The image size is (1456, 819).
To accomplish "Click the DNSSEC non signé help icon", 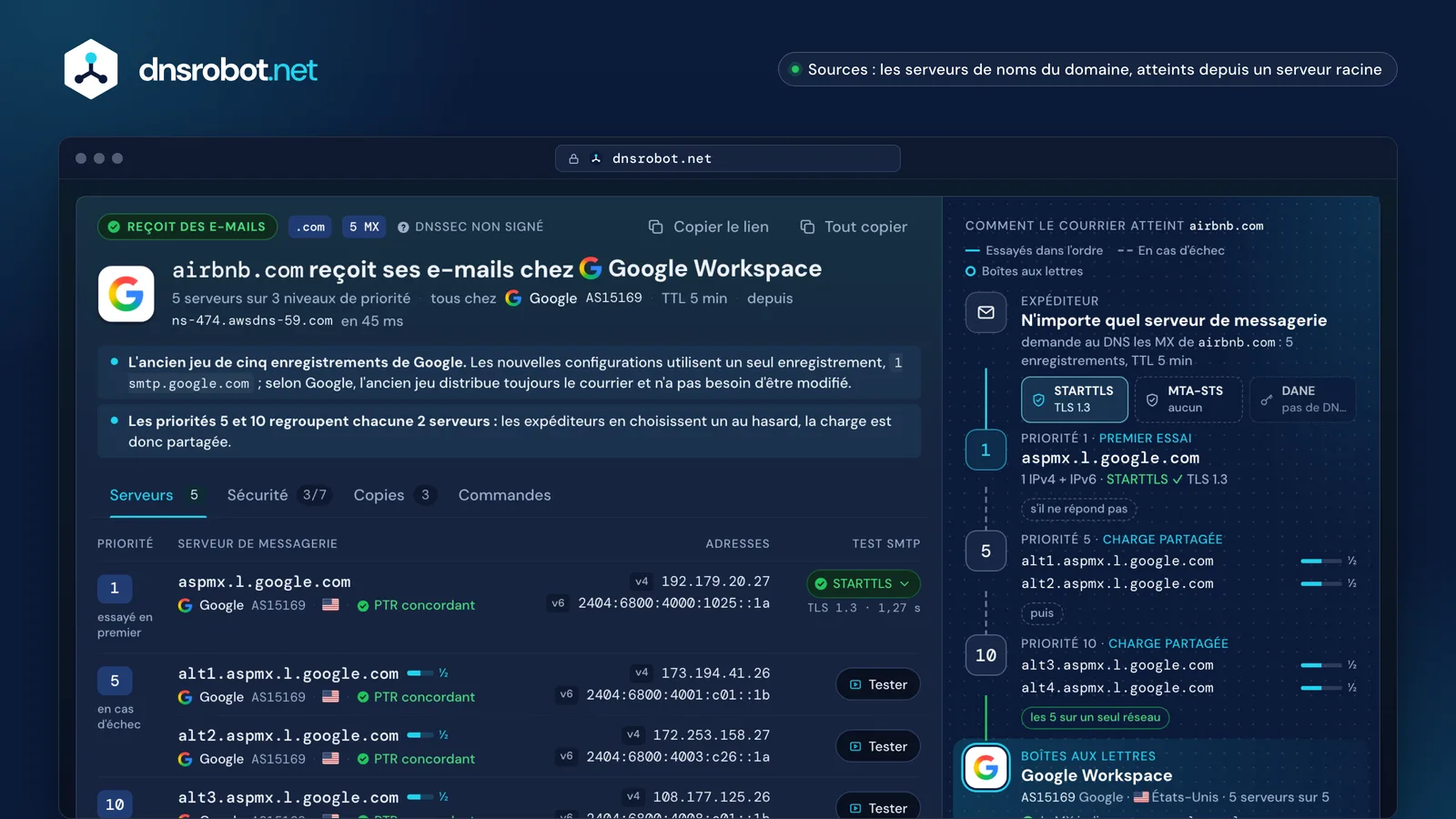I will click(x=403, y=227).
